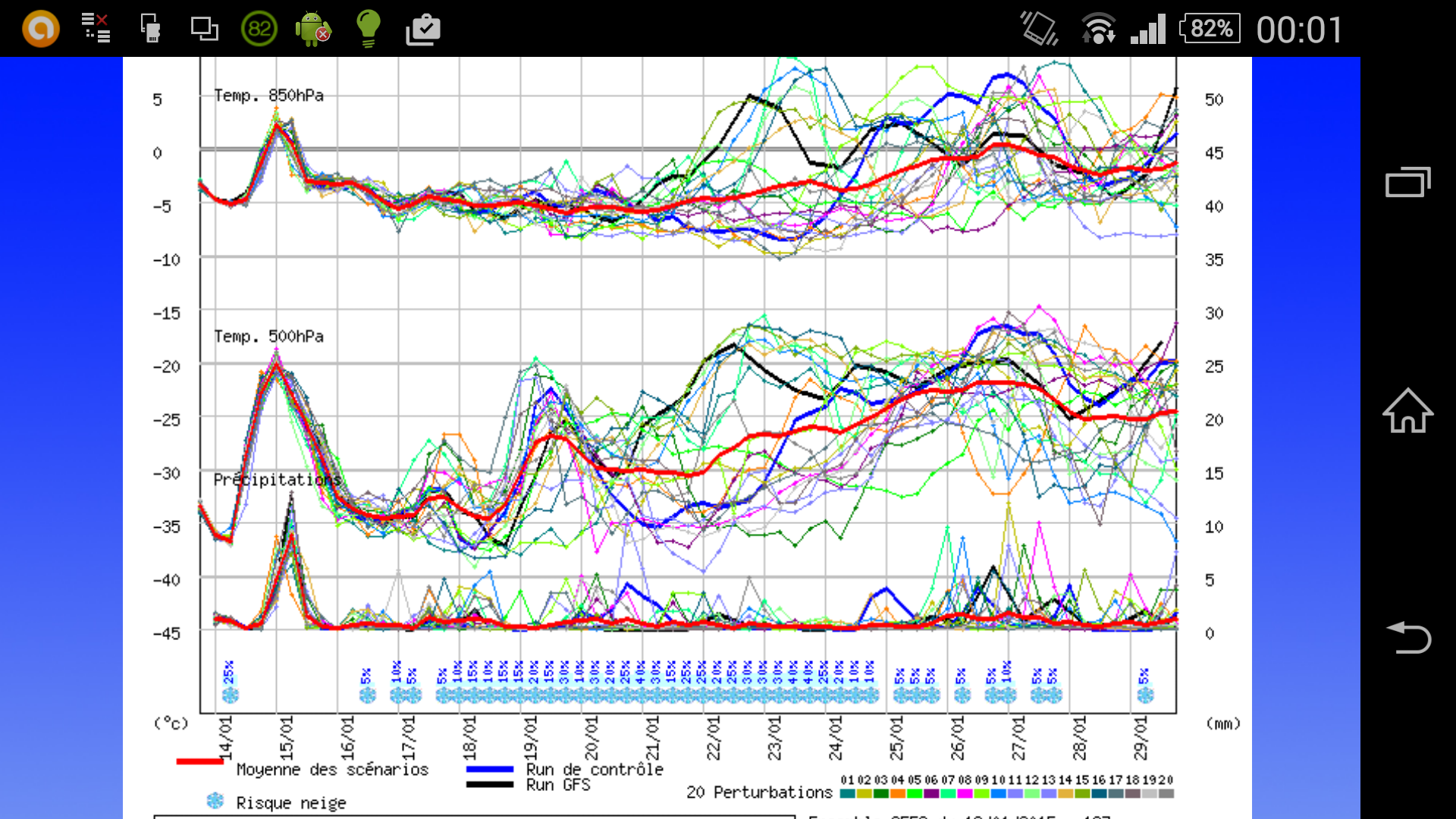Open the briefcase checkmark notification icon
The height and width of the screenshot is (819, 1456).
pyautogui.click(x=423, y=30)
